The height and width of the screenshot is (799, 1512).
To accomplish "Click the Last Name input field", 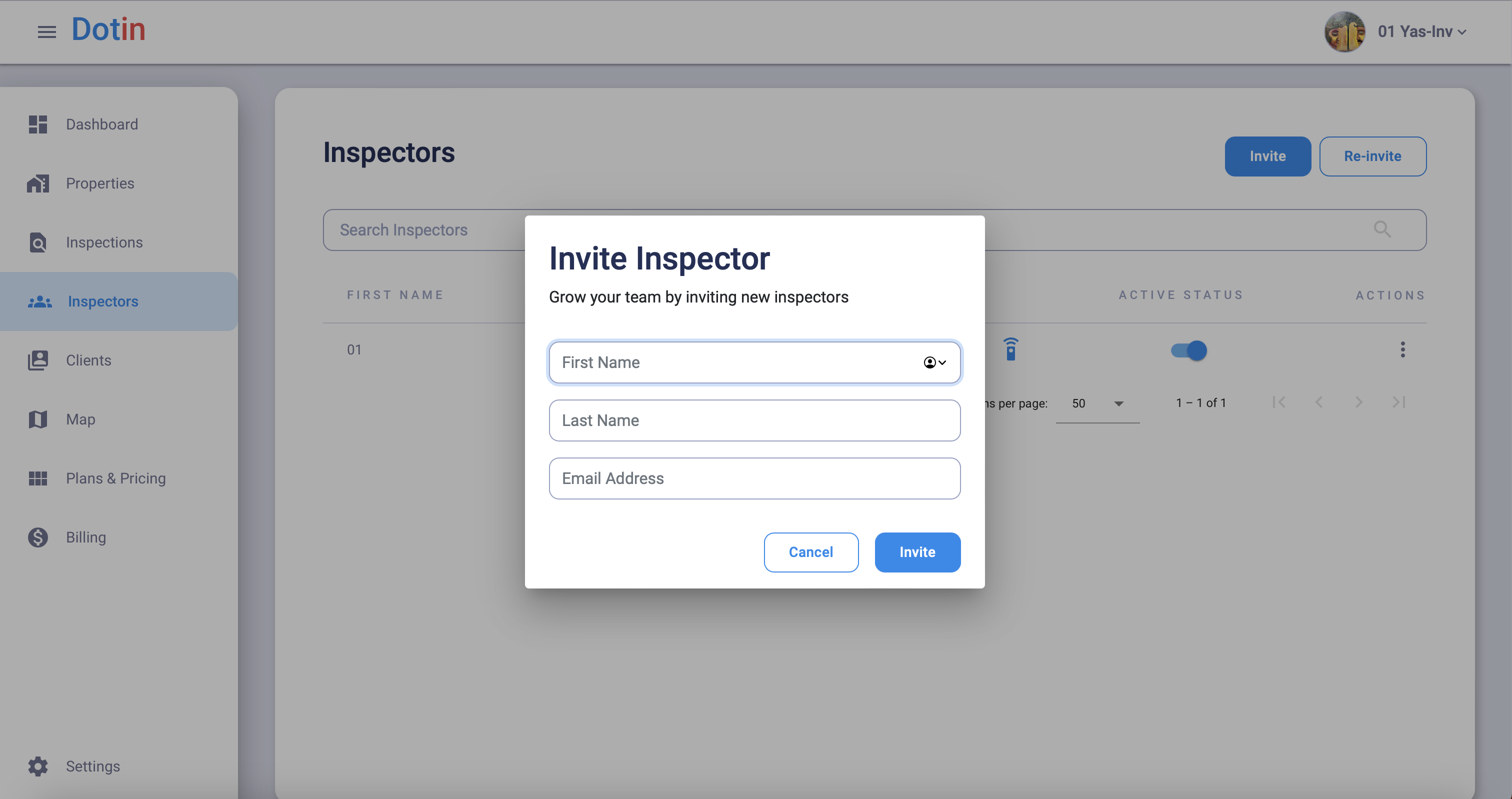I will pyautogui.click(x=754, y=421).
